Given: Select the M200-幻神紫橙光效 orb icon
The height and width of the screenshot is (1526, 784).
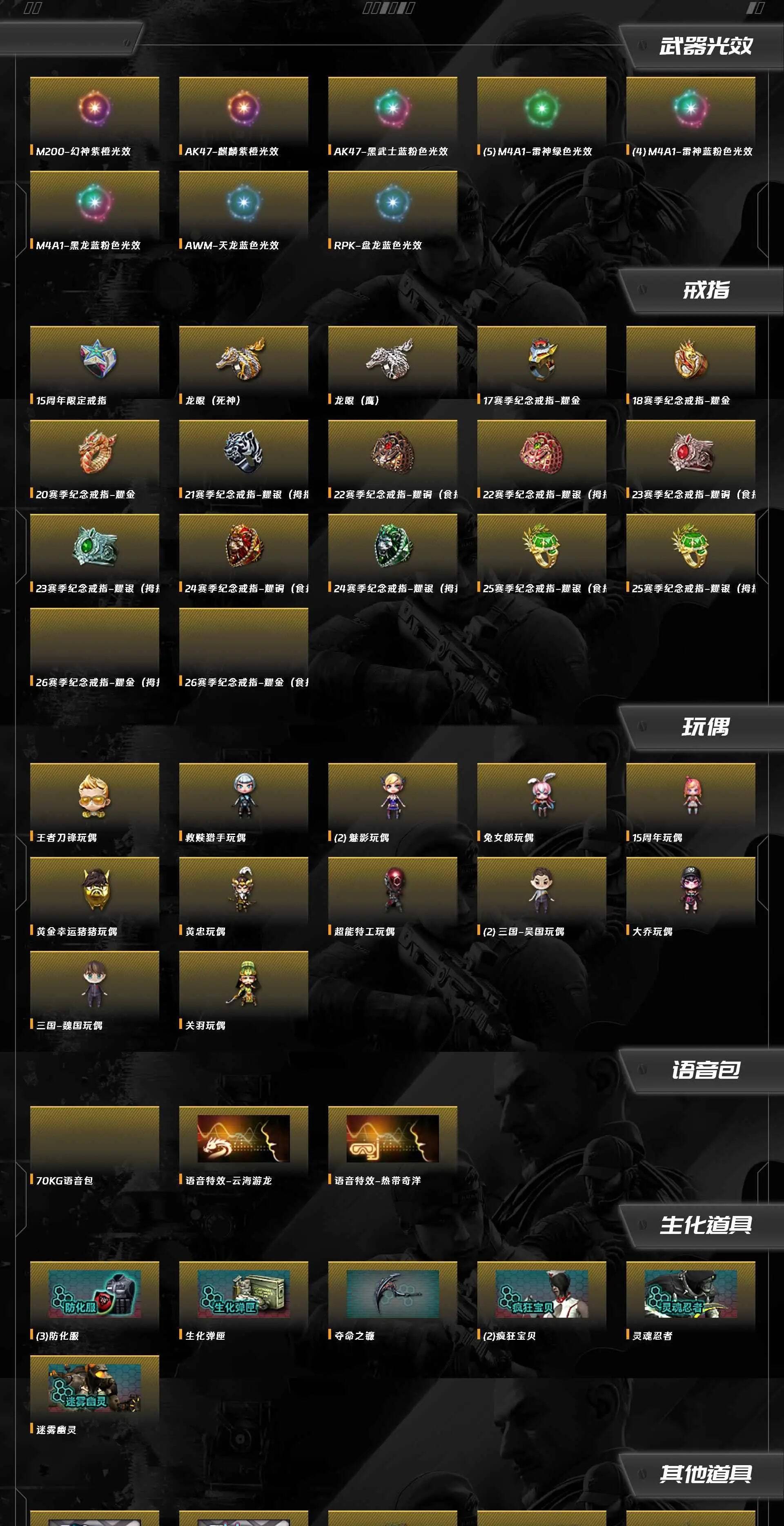Looking at the screenshot, I should [x=95, y=108].
